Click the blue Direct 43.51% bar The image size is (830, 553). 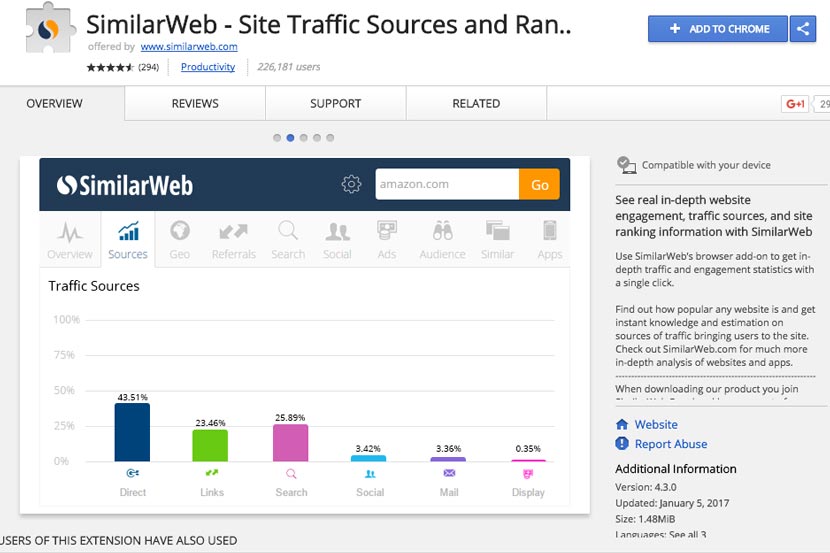pyautogui.click(x=132, y=432)
